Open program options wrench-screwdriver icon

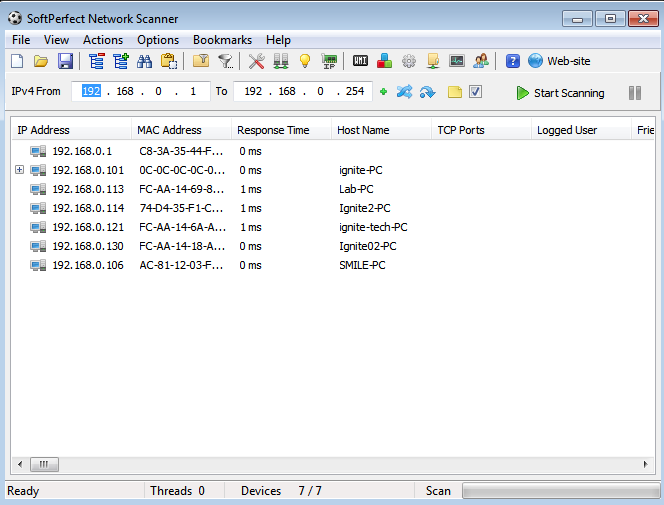pyautogui.click(x=257, y=61)
